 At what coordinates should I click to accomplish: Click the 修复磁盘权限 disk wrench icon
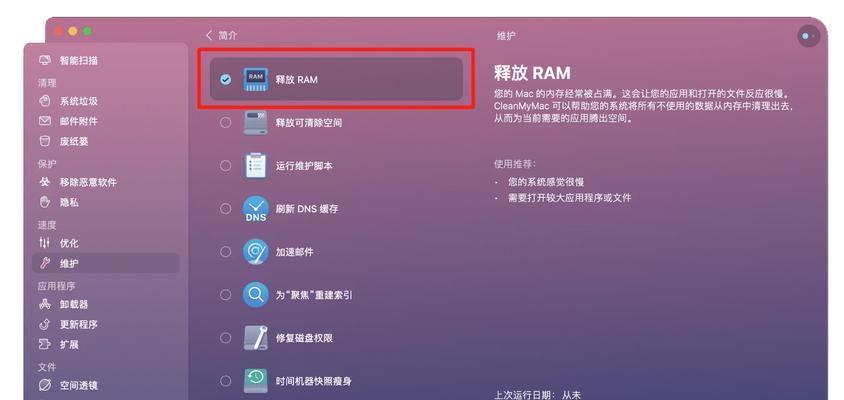pyautogui.click(x=256, y=338)
